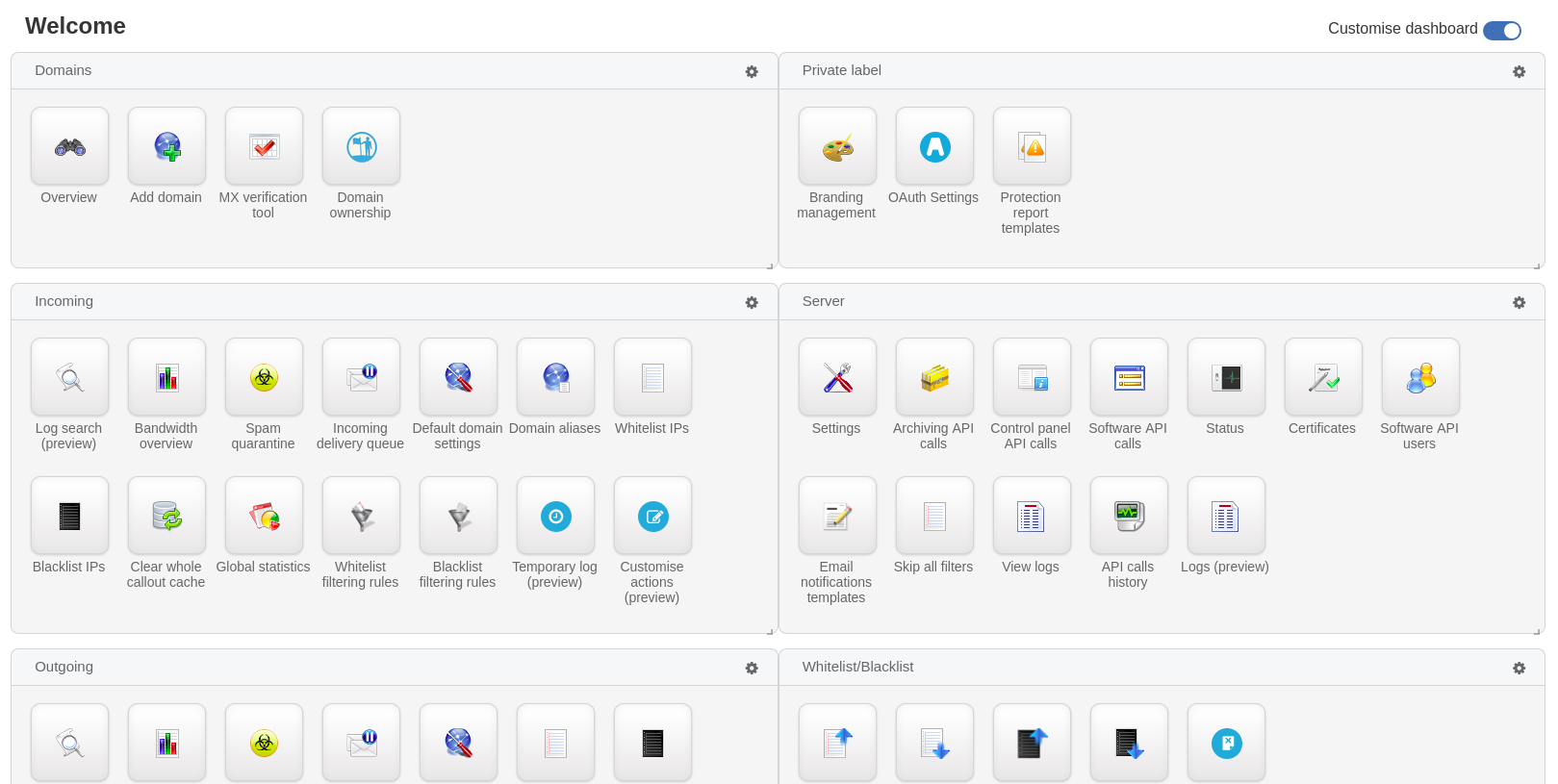
Task: Open Whitelist filtering rules
Action: coord(361,516)
